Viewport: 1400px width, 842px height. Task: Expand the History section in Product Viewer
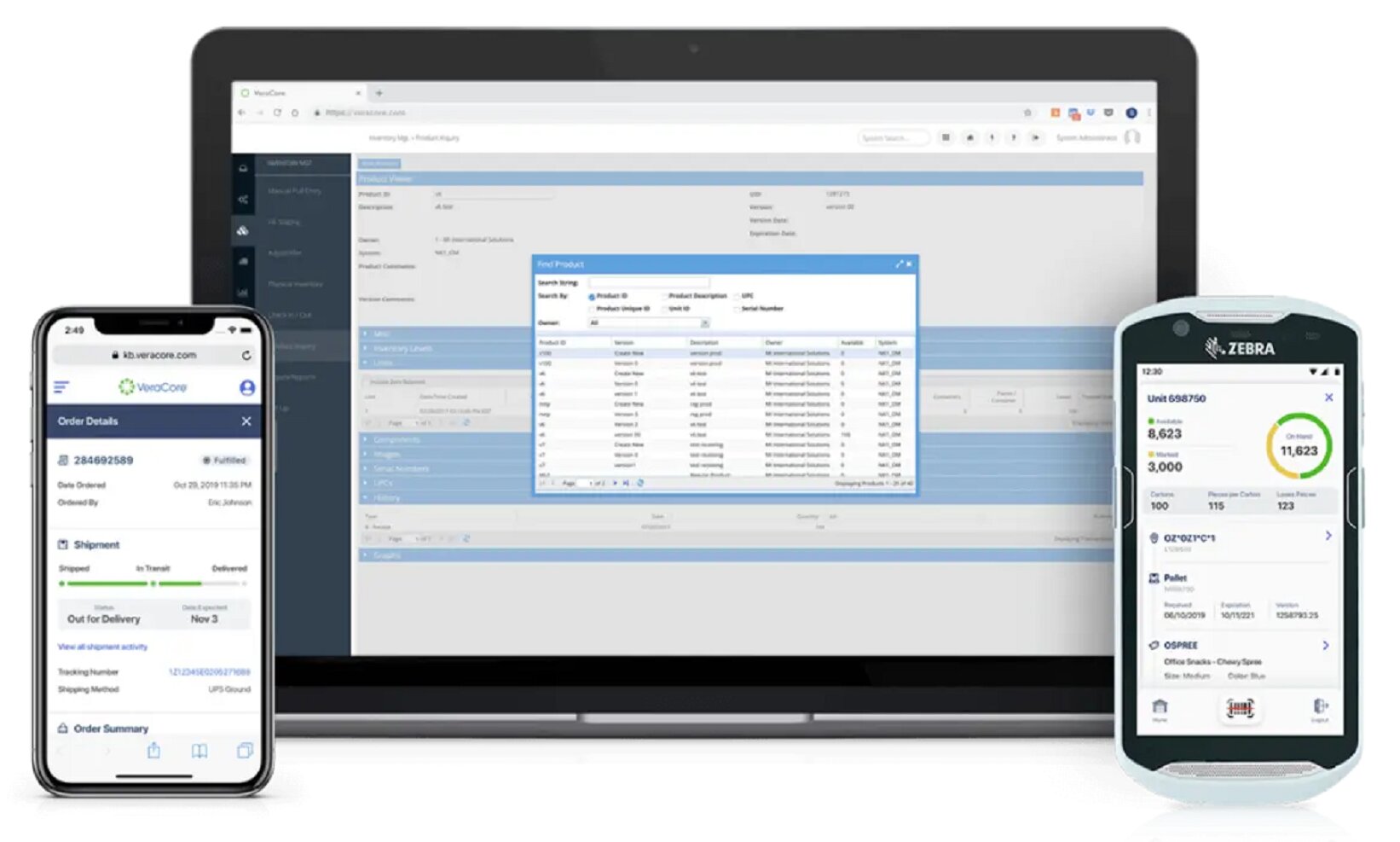tap(366, 497)
